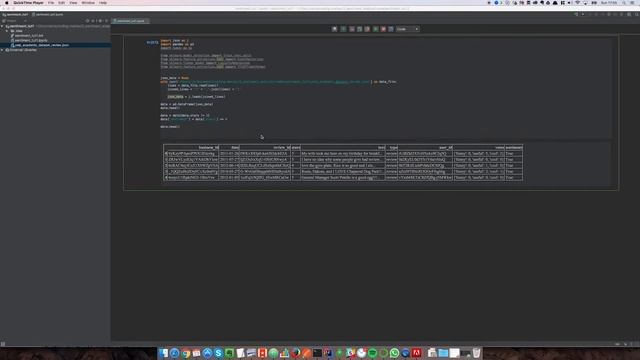
Task: Open Google Chrome from the Dock
Action: click(x=186, y=353)
